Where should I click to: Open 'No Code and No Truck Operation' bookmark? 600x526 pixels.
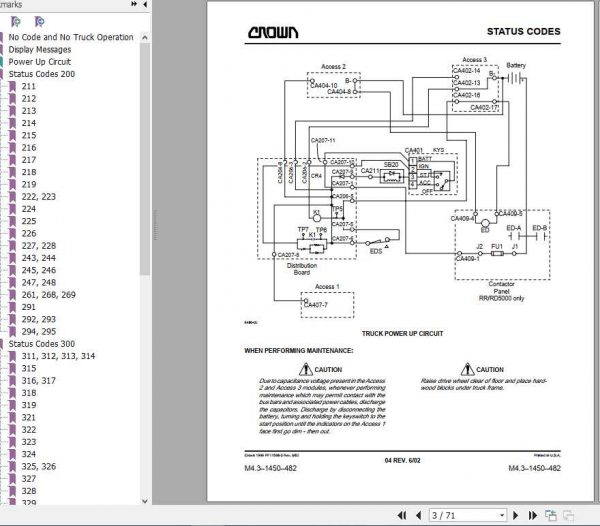pos(71,37)
